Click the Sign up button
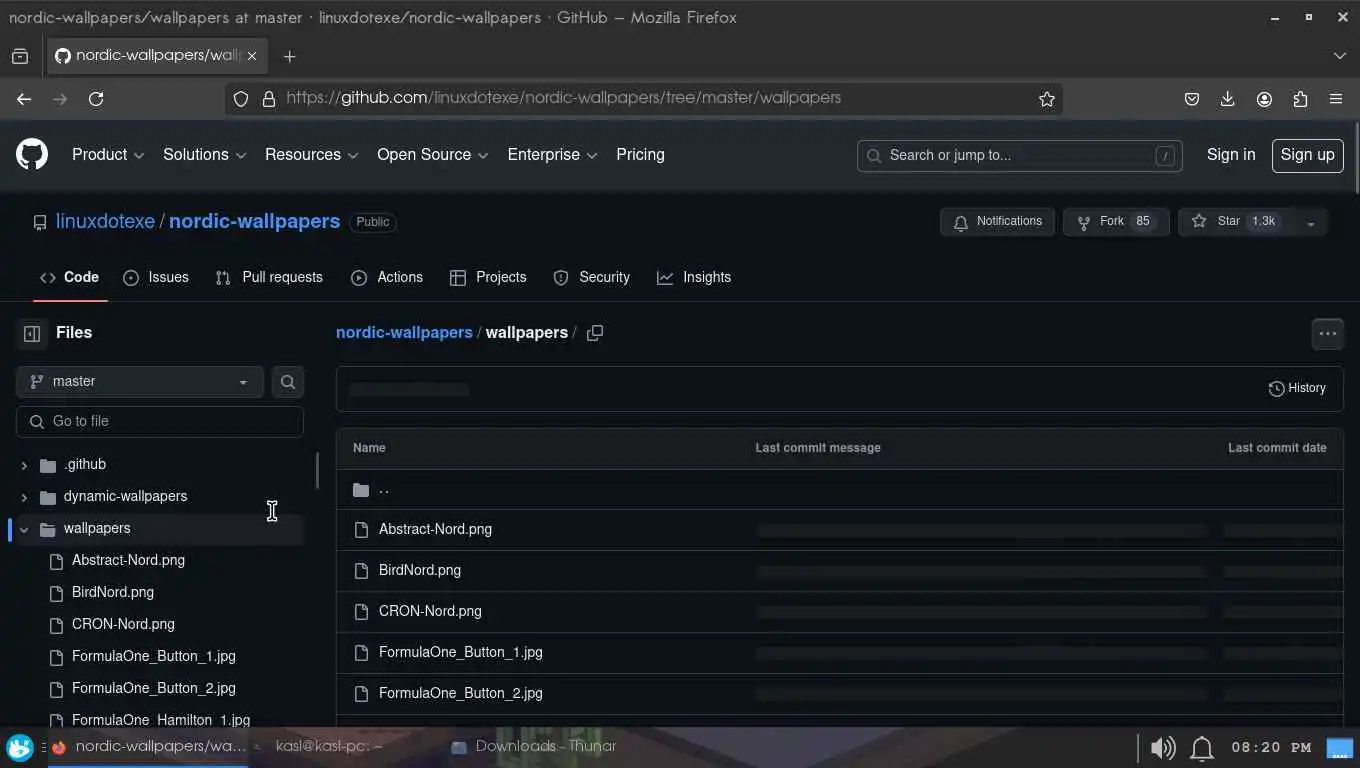The width and height of the screenshot is (1360, 768). point(1307,155)
